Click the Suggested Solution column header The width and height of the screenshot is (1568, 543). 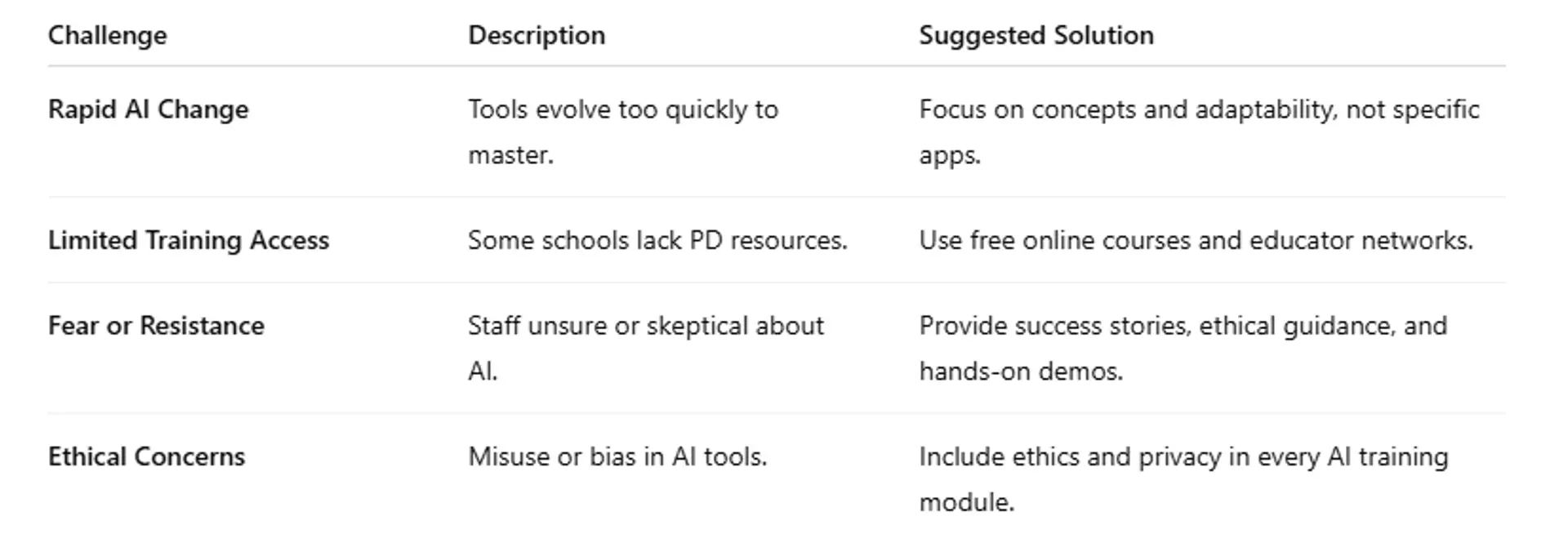1036,35
